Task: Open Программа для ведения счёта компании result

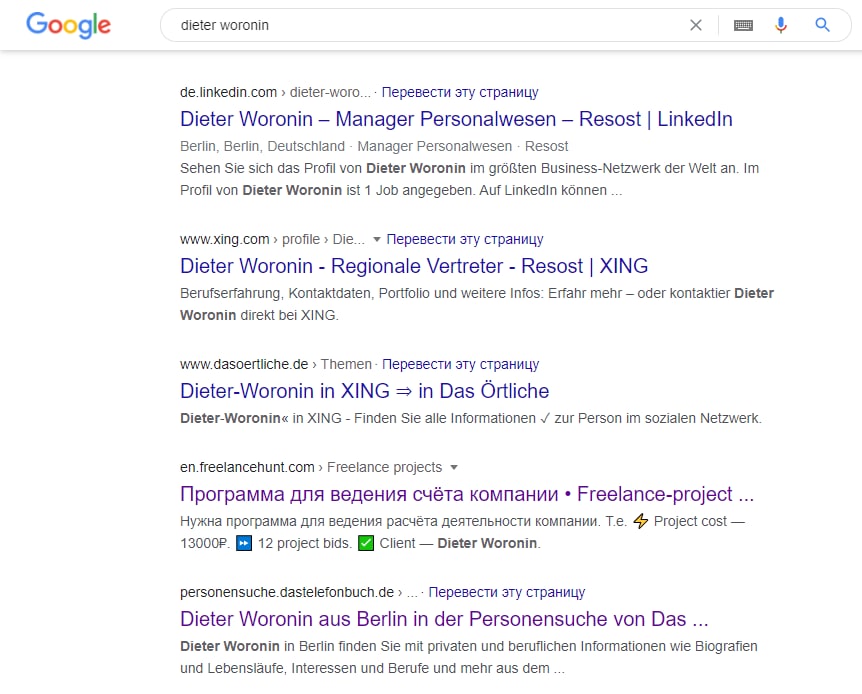Action: [x=467, y=494]
